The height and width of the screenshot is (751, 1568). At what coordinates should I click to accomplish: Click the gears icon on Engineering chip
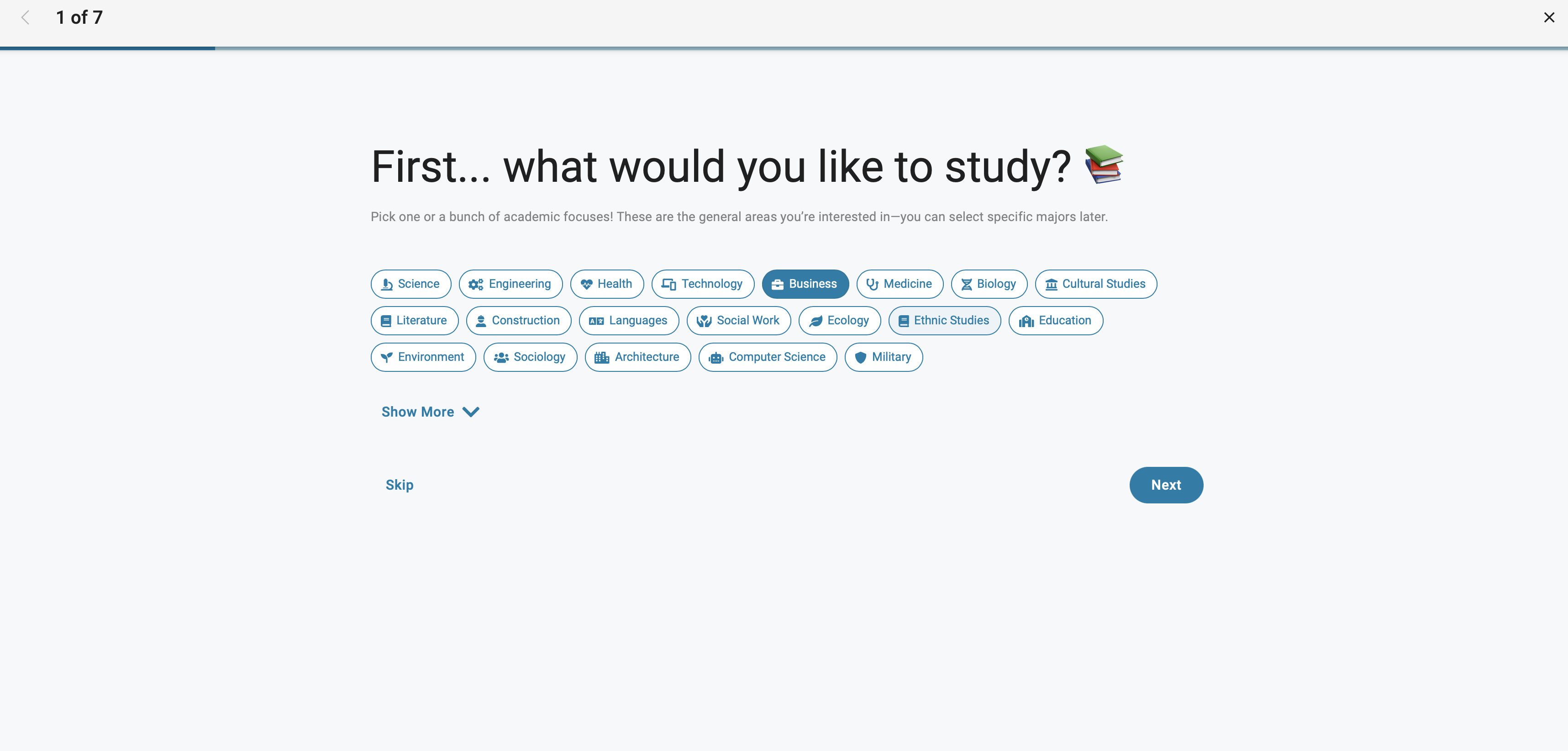point(476,285)
